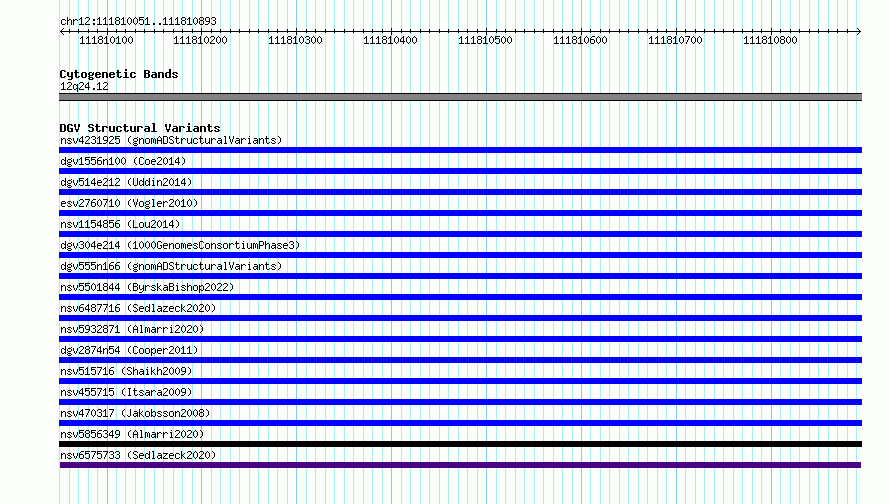Select the feature bar under dgv1556n100

pos(460,171)
